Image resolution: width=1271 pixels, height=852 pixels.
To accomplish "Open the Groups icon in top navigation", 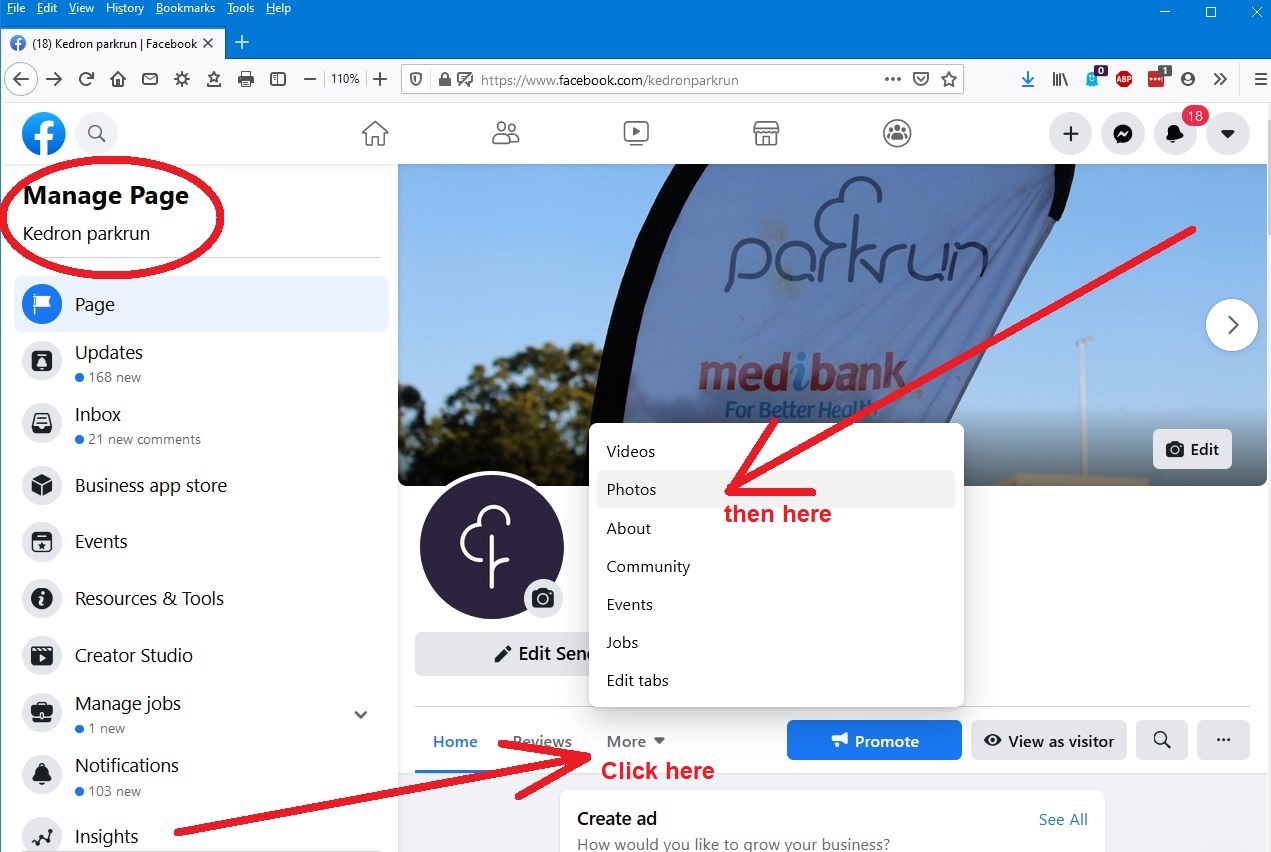I will (897, 133).
